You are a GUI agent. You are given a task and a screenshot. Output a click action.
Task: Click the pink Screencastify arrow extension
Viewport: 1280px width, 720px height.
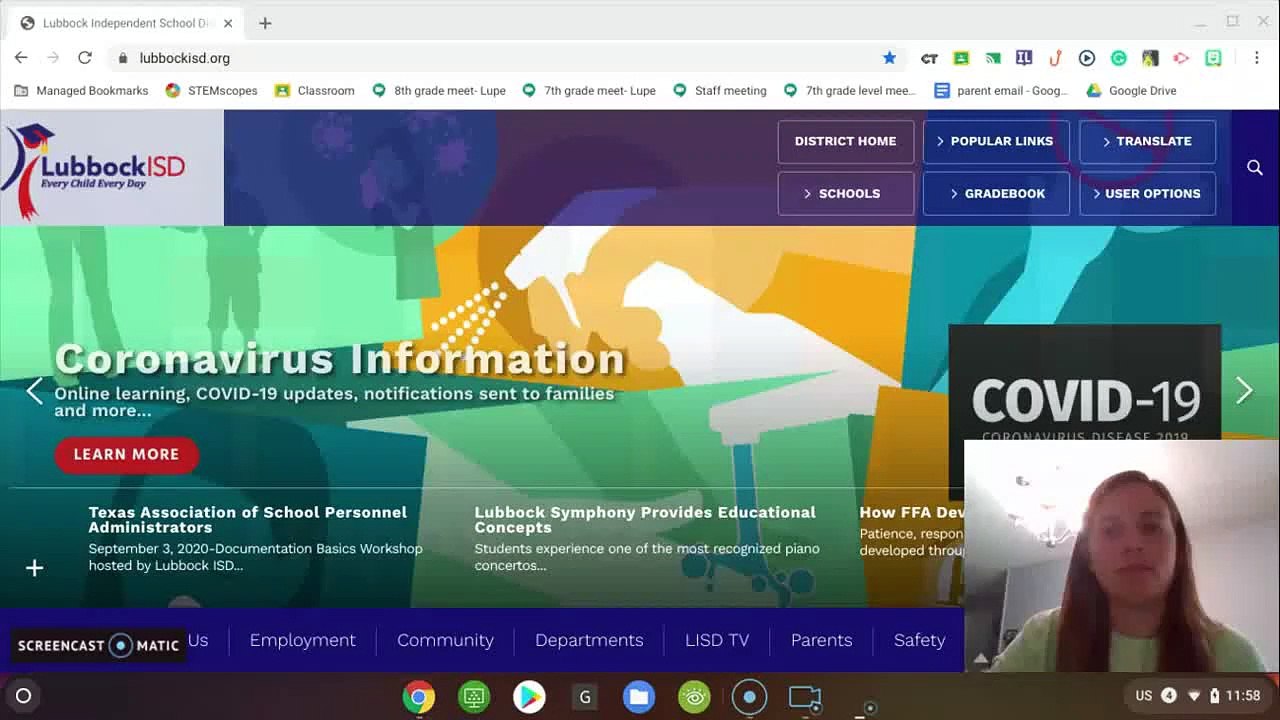click(1181, 58)
